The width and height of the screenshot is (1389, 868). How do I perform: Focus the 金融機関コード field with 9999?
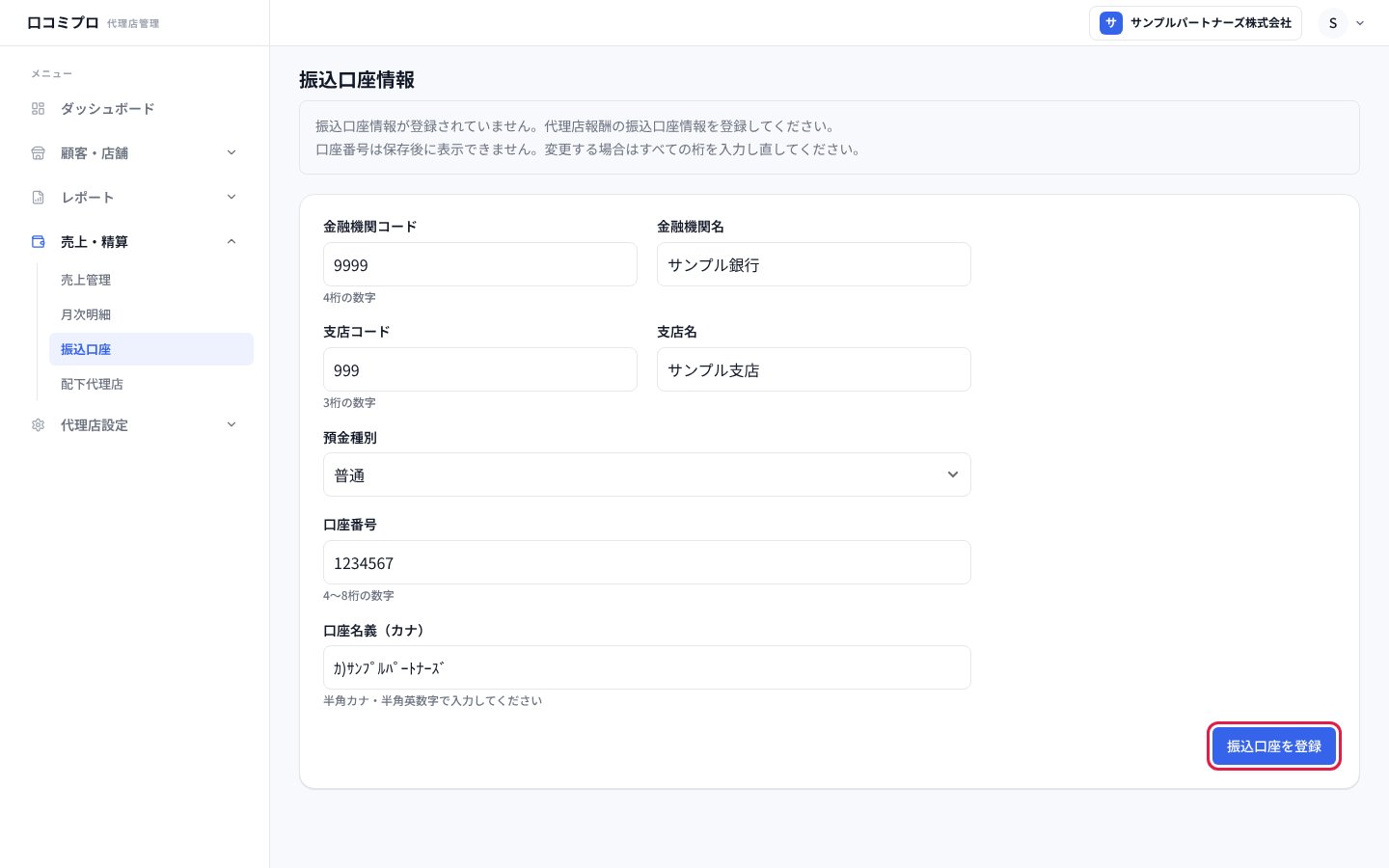[x=480, y=264]
